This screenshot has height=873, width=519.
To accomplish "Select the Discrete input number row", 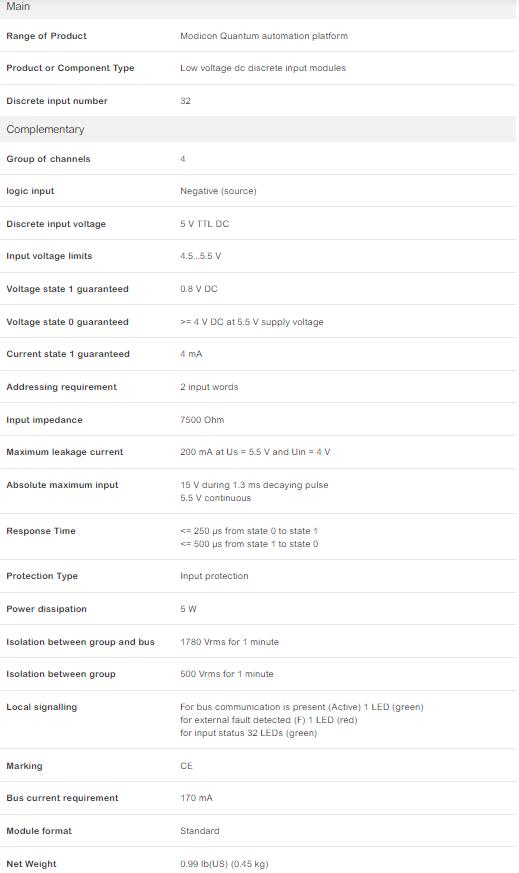I will tap(258, 101).
